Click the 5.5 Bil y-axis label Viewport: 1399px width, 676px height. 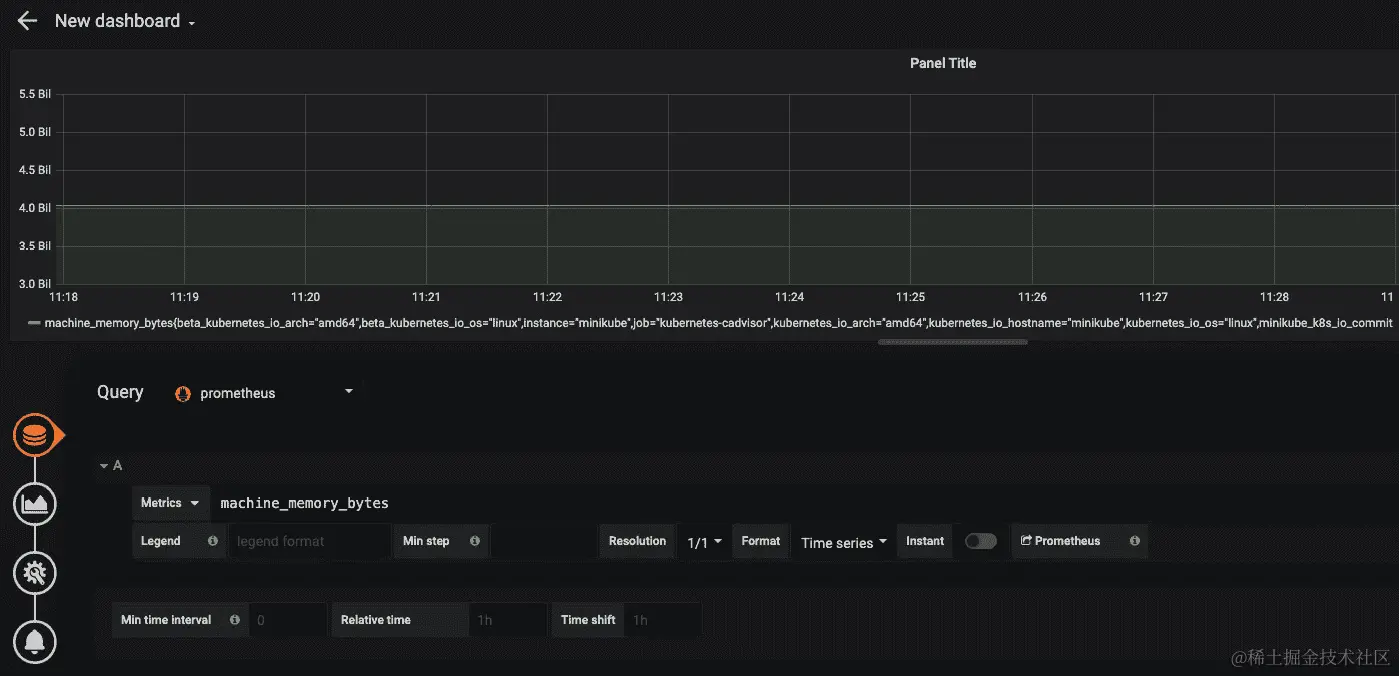point(35,94)
